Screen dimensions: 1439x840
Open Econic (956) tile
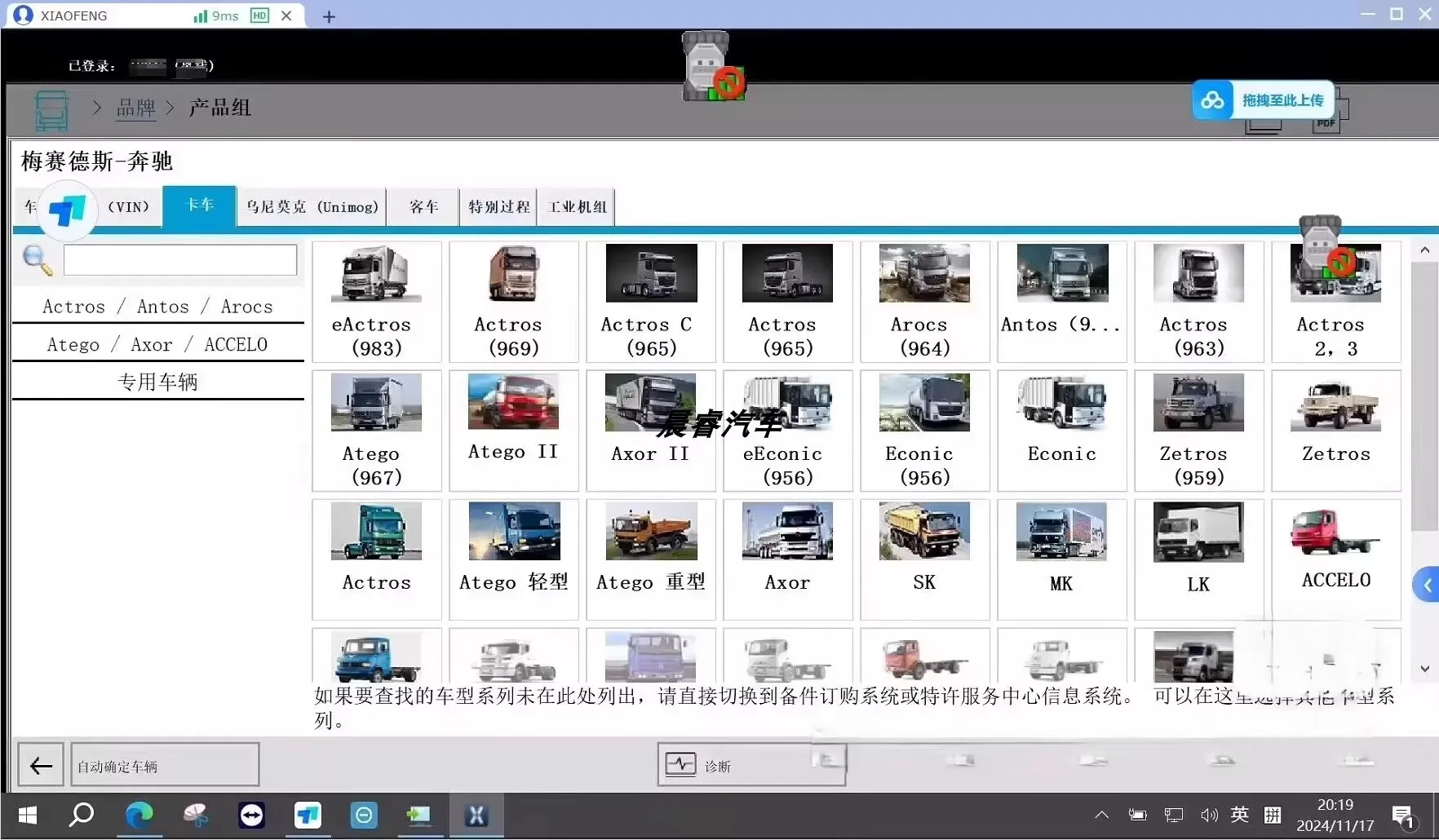[x=925, y=431]
